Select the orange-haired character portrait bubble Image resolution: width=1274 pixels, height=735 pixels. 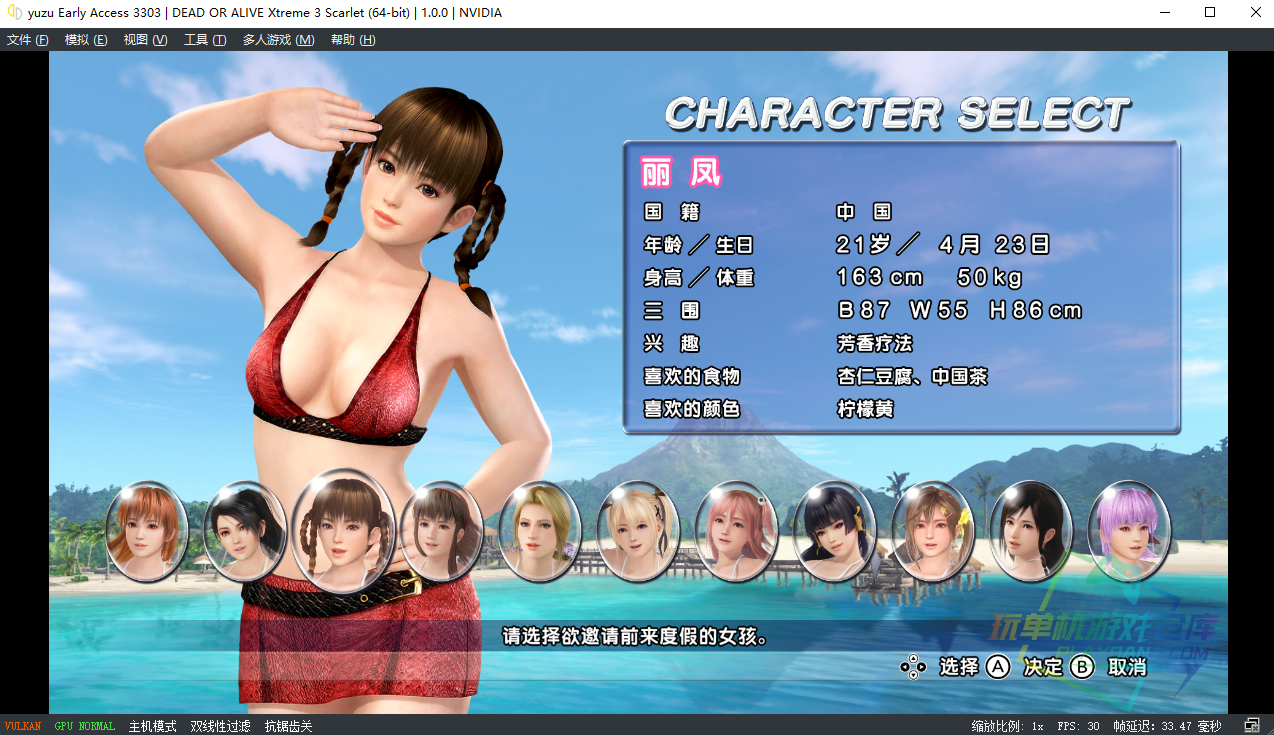click(147, 531)
